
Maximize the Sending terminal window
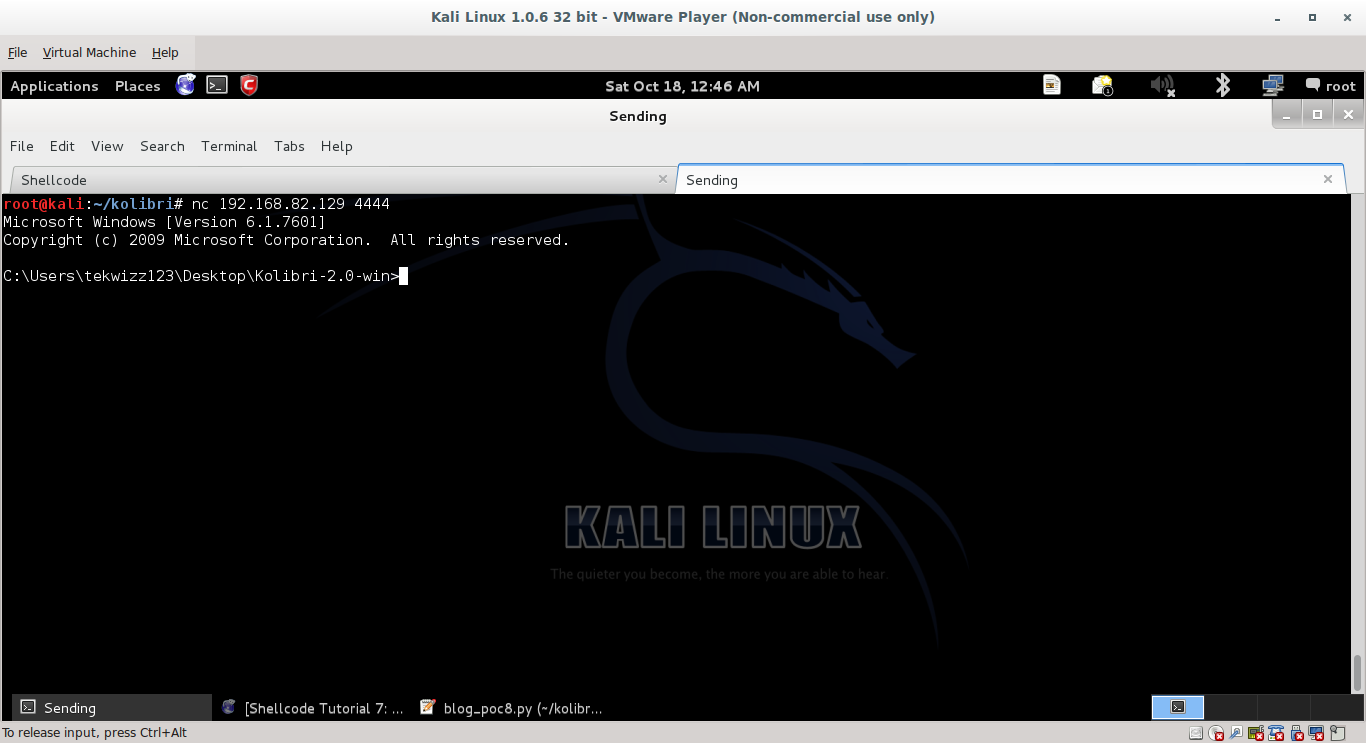click(x=1318, y=114)
